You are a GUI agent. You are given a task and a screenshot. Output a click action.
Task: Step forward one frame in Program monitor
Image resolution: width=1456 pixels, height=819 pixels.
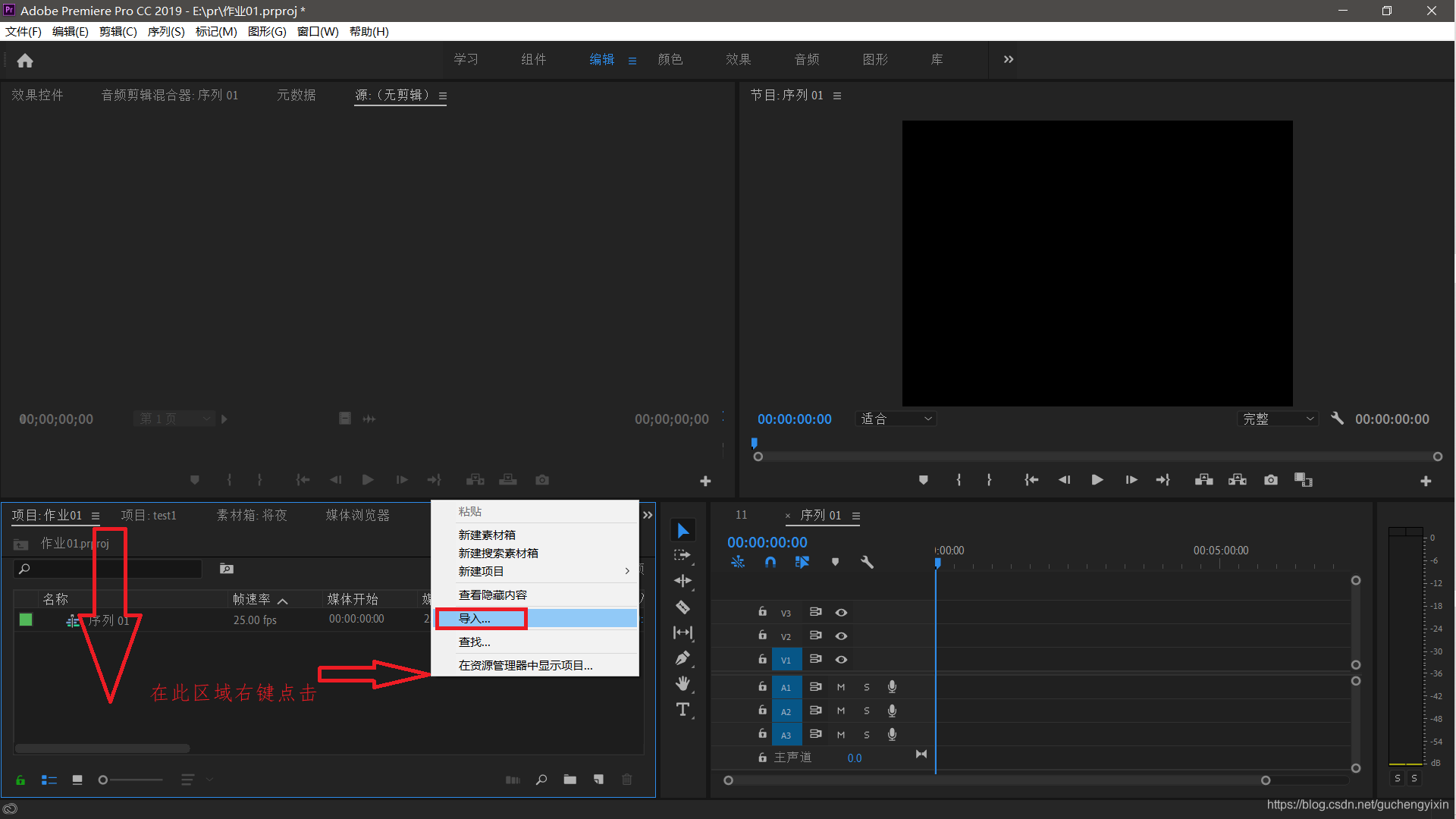(x=1131, y=480)
